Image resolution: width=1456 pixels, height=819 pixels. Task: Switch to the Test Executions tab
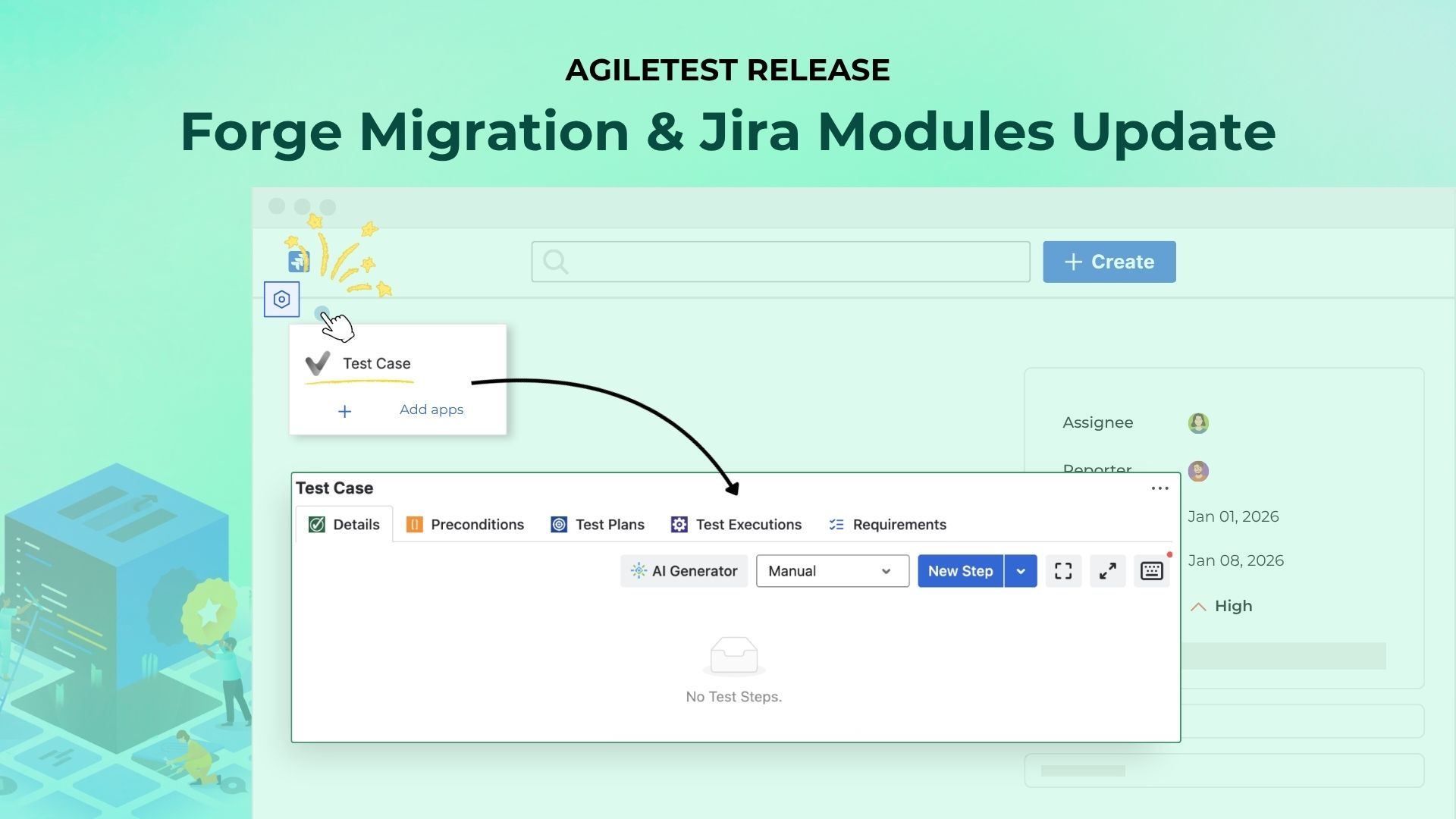tap(736, 525)
